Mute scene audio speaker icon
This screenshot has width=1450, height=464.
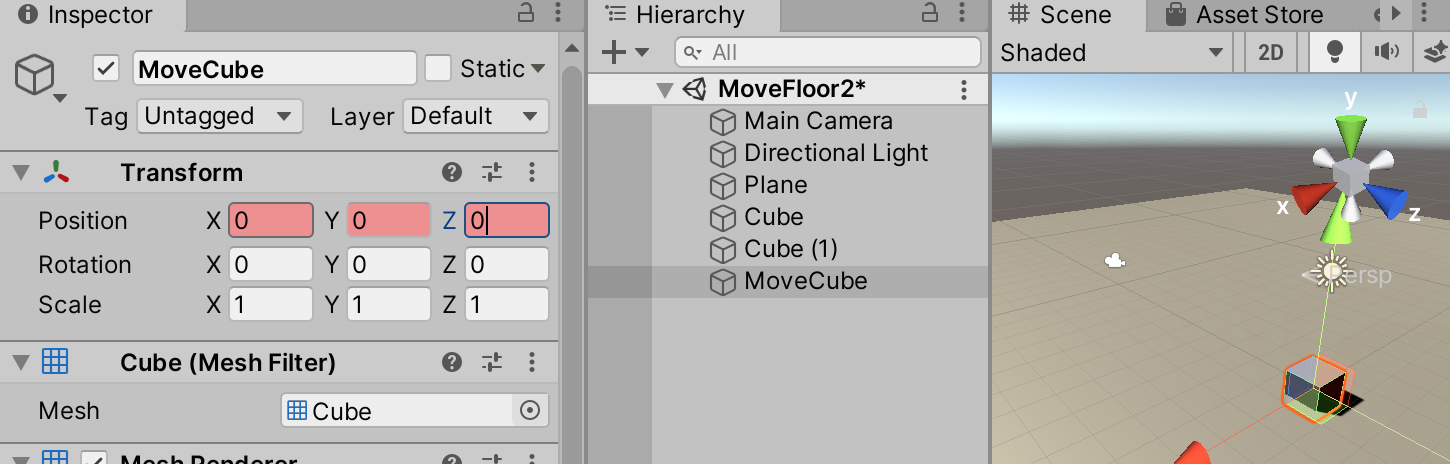[x=1387, y=53]
